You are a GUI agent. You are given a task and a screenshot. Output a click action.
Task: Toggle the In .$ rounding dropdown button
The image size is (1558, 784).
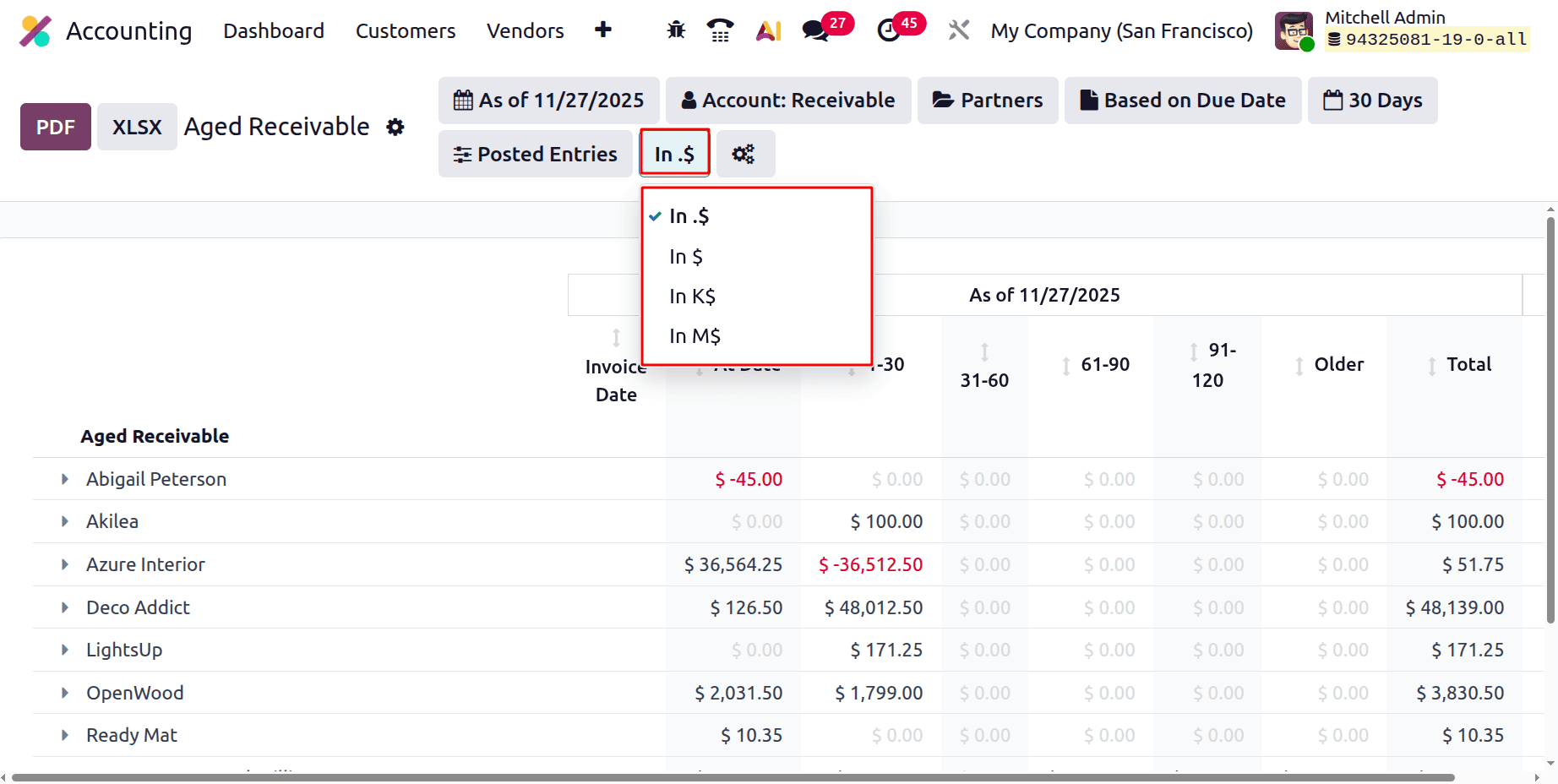674,154
